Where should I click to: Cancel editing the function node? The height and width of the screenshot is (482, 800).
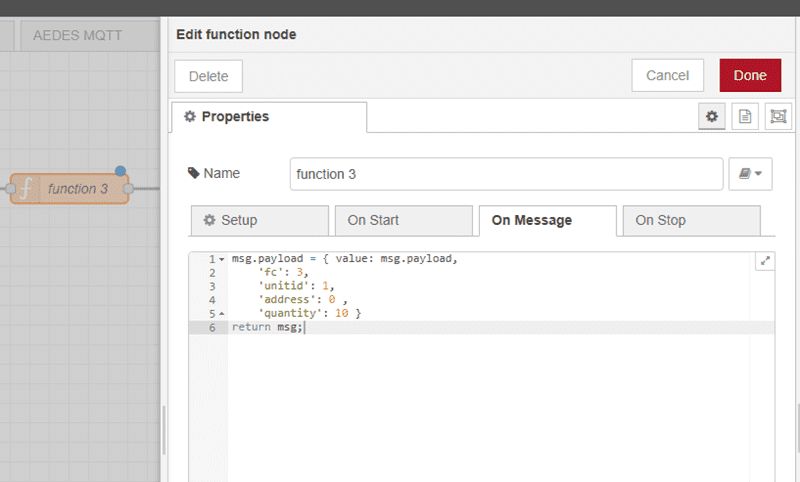coord(667,75)
